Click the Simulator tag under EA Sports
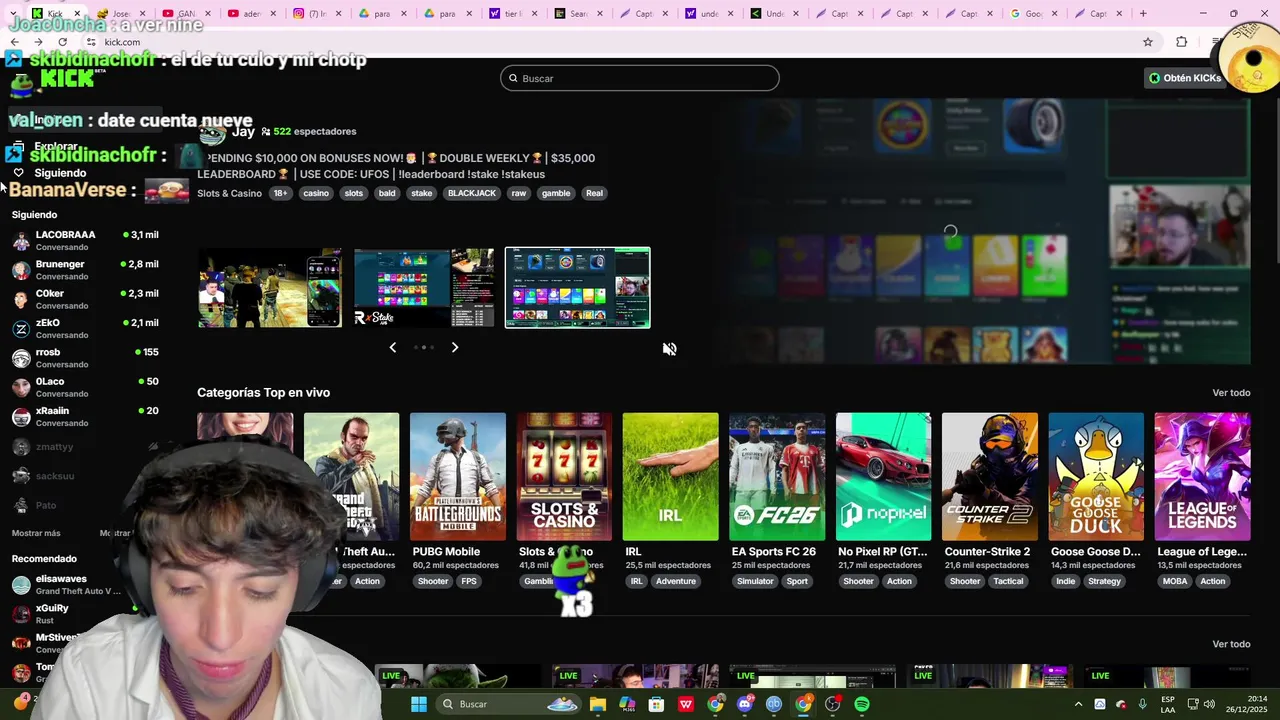Screen dimensions: 1280x720 point(755,581)
